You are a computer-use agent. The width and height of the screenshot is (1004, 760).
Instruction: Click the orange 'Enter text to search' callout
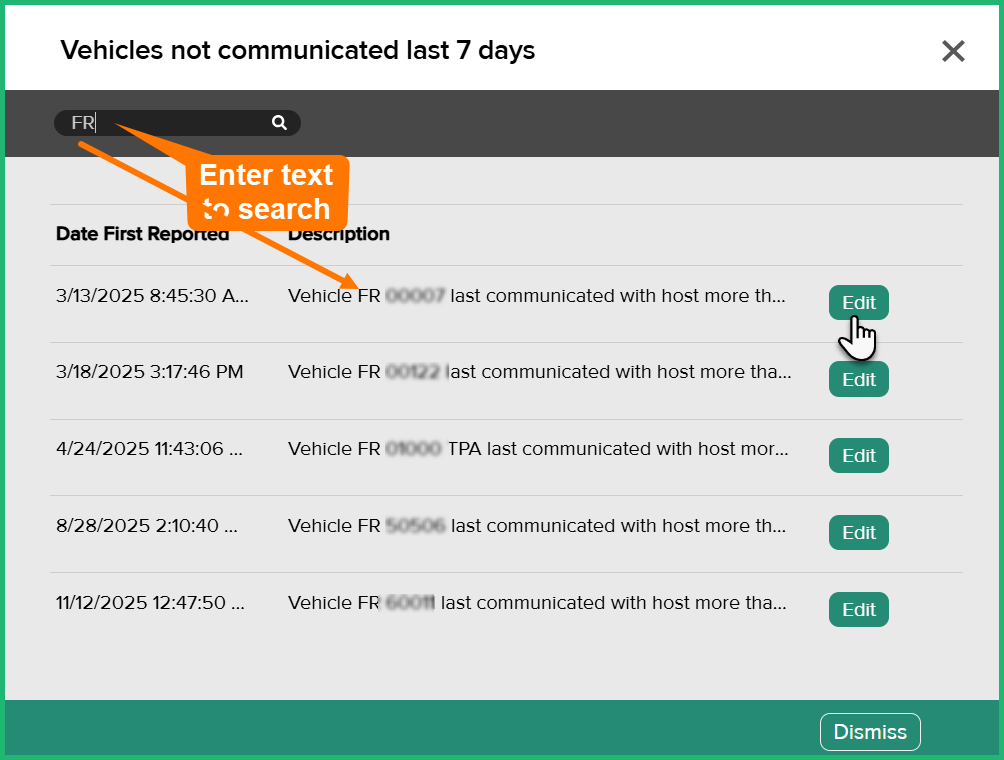tap(266, 192)
